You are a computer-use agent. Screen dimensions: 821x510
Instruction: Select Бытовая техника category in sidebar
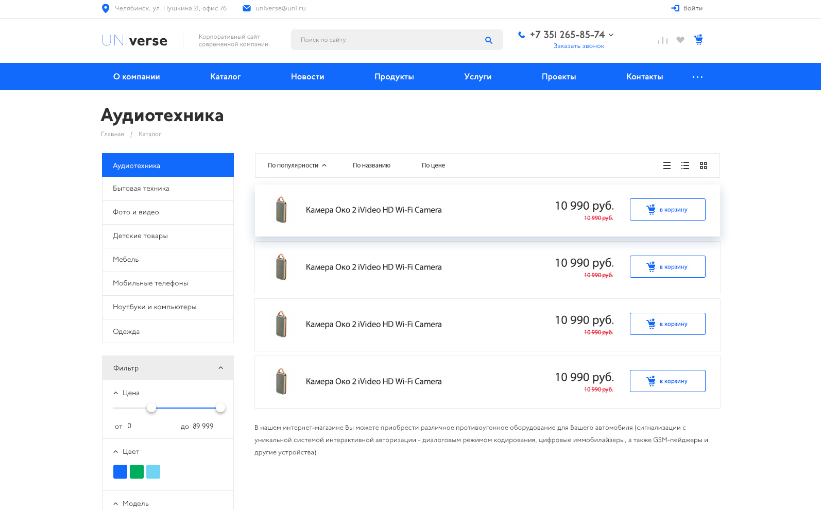pyautogui.click(x=141, y=188)
